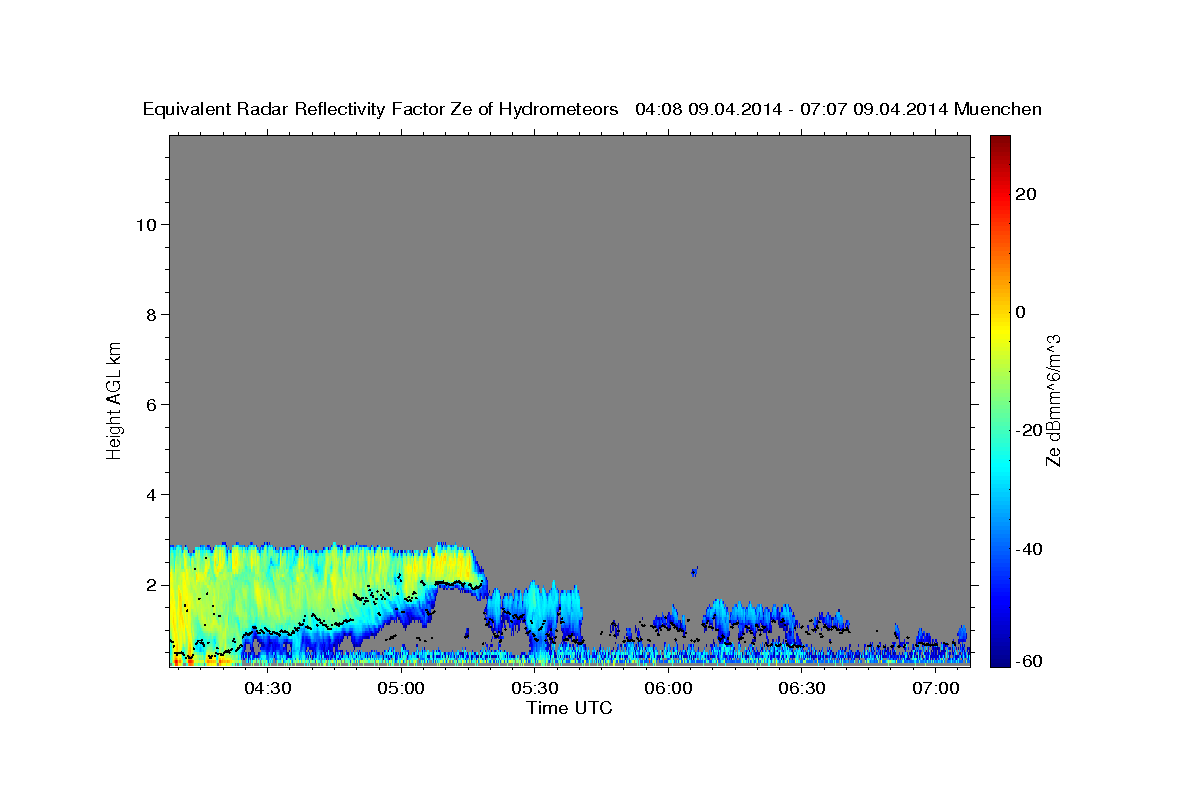Click the height tick label '8'

pos(152,315)
